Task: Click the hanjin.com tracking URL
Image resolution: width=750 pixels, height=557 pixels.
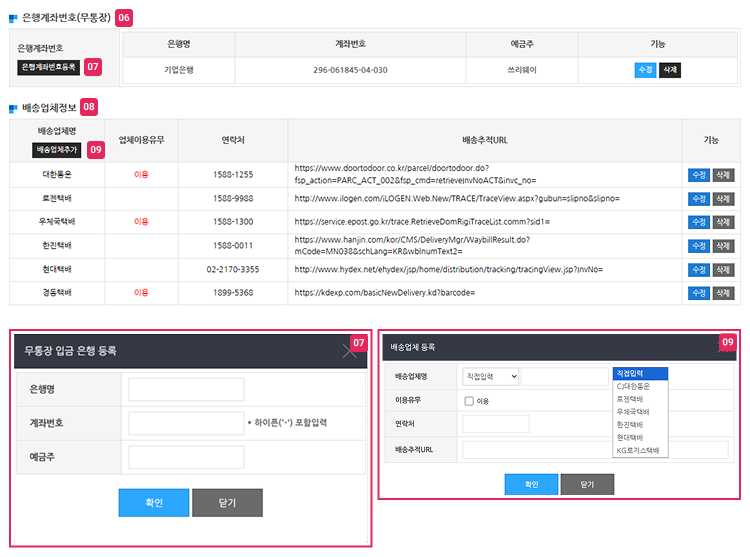Action: coord(412,245)
